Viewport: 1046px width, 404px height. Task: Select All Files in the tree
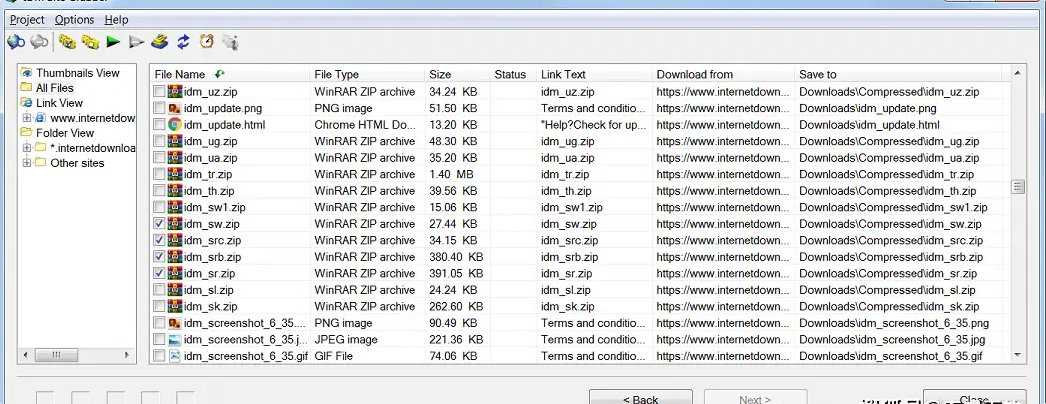[55, 88]
